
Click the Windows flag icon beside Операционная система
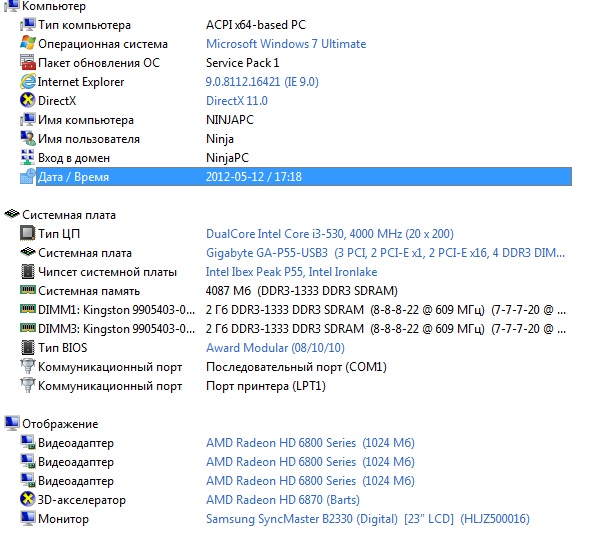tap(28, 43)
